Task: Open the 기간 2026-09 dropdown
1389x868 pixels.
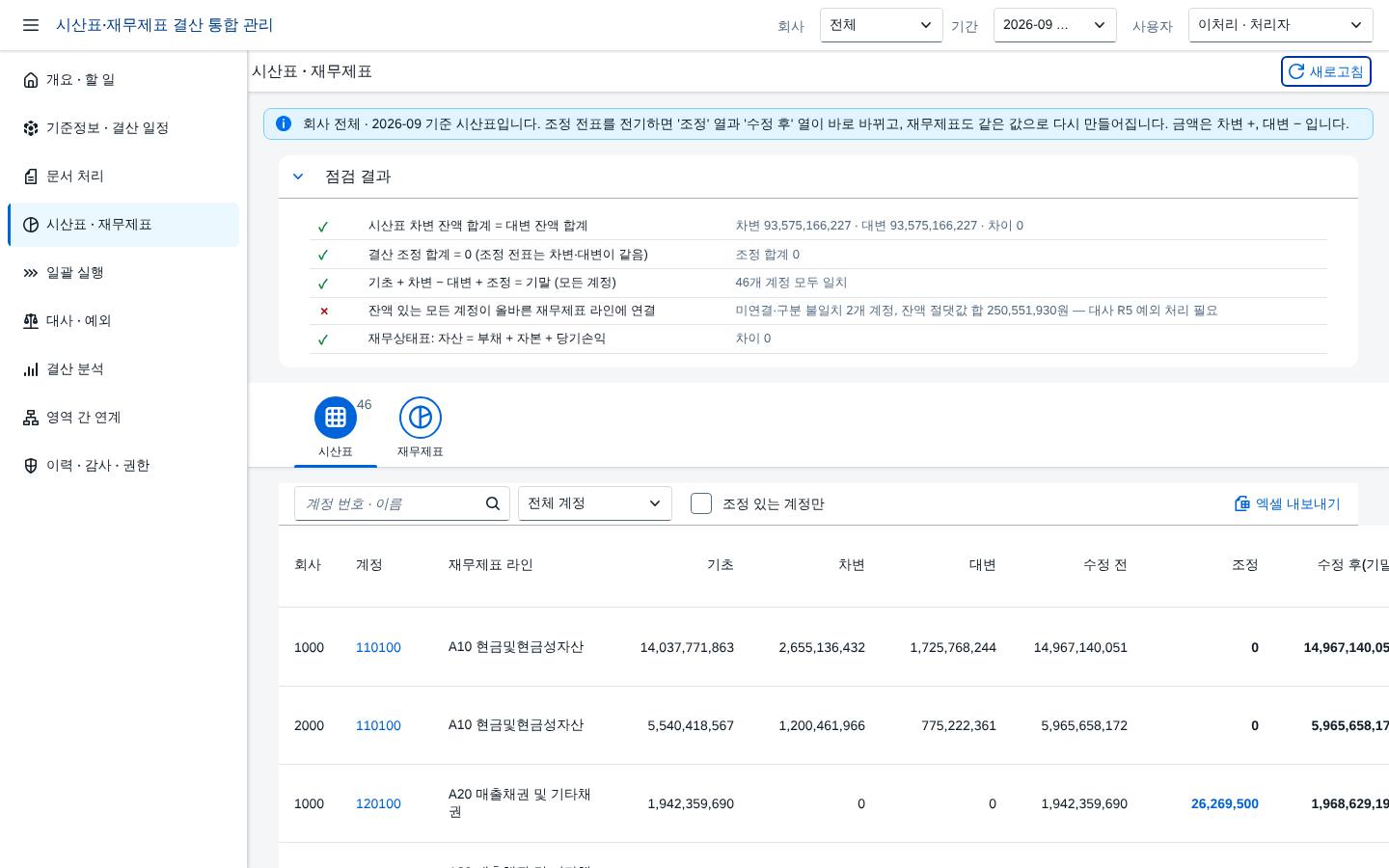Action: click(x=1054, y=25)
